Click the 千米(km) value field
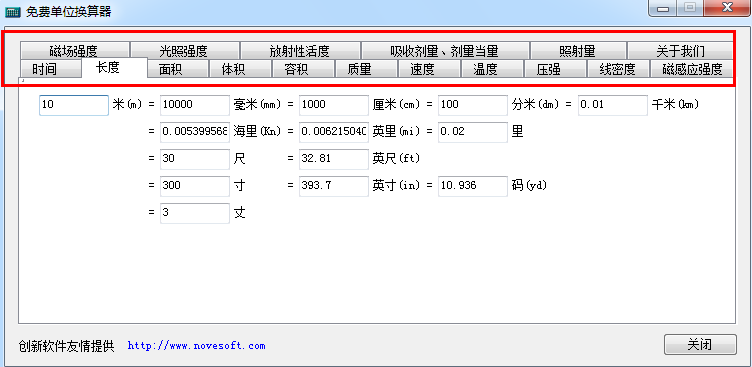The image size is (752, 367). coord(613,105)
